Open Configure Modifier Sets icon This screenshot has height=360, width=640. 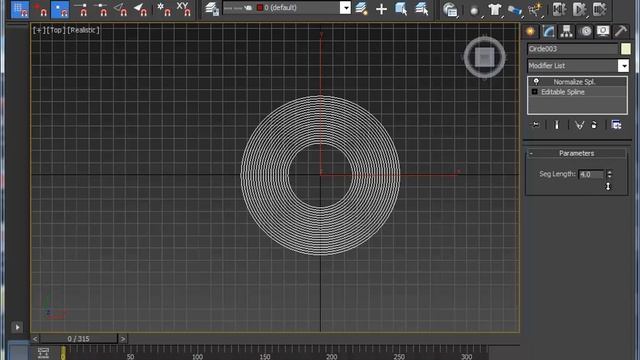pos(616,125)
